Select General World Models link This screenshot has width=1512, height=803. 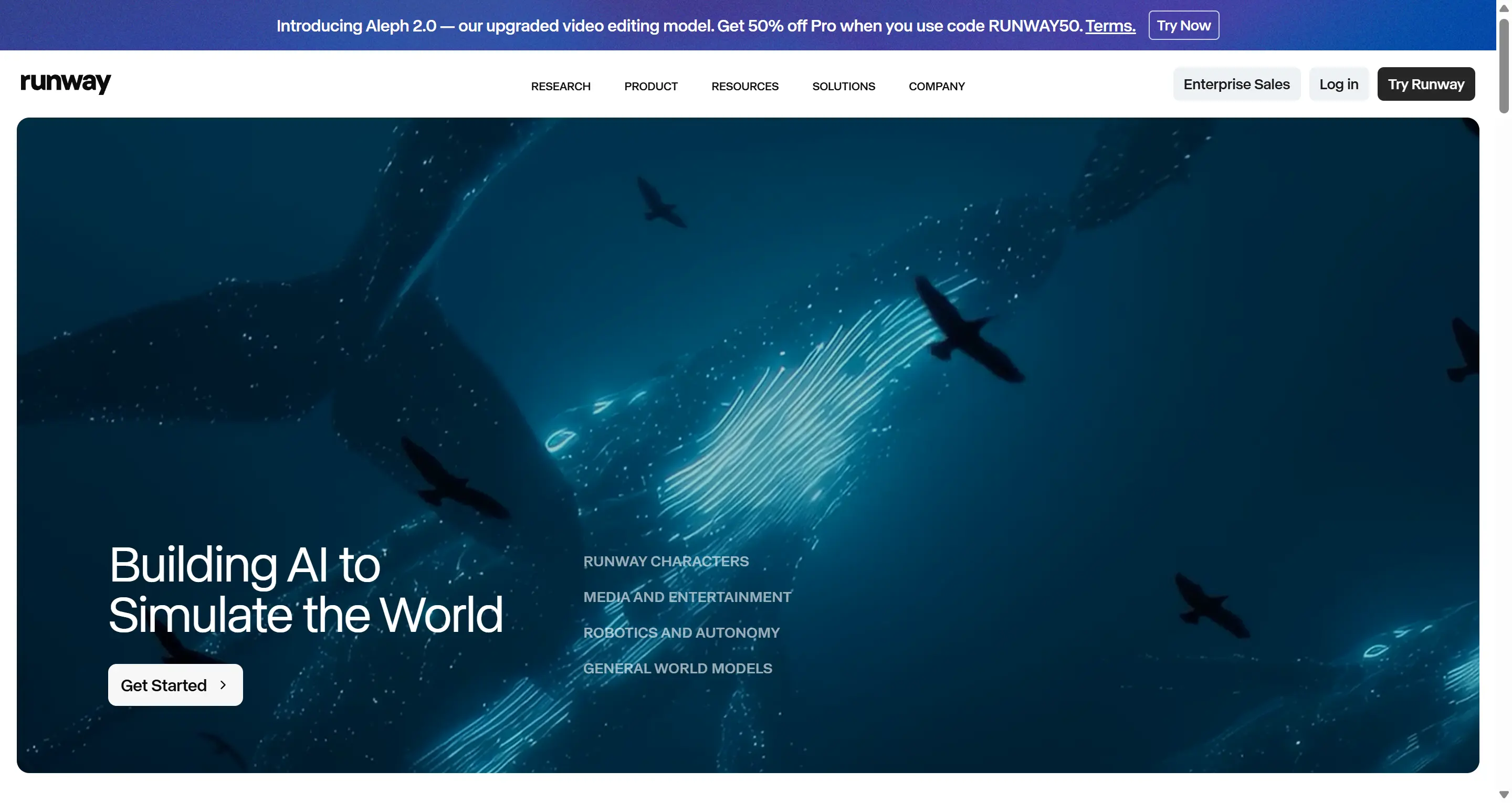tap(677, 669)
